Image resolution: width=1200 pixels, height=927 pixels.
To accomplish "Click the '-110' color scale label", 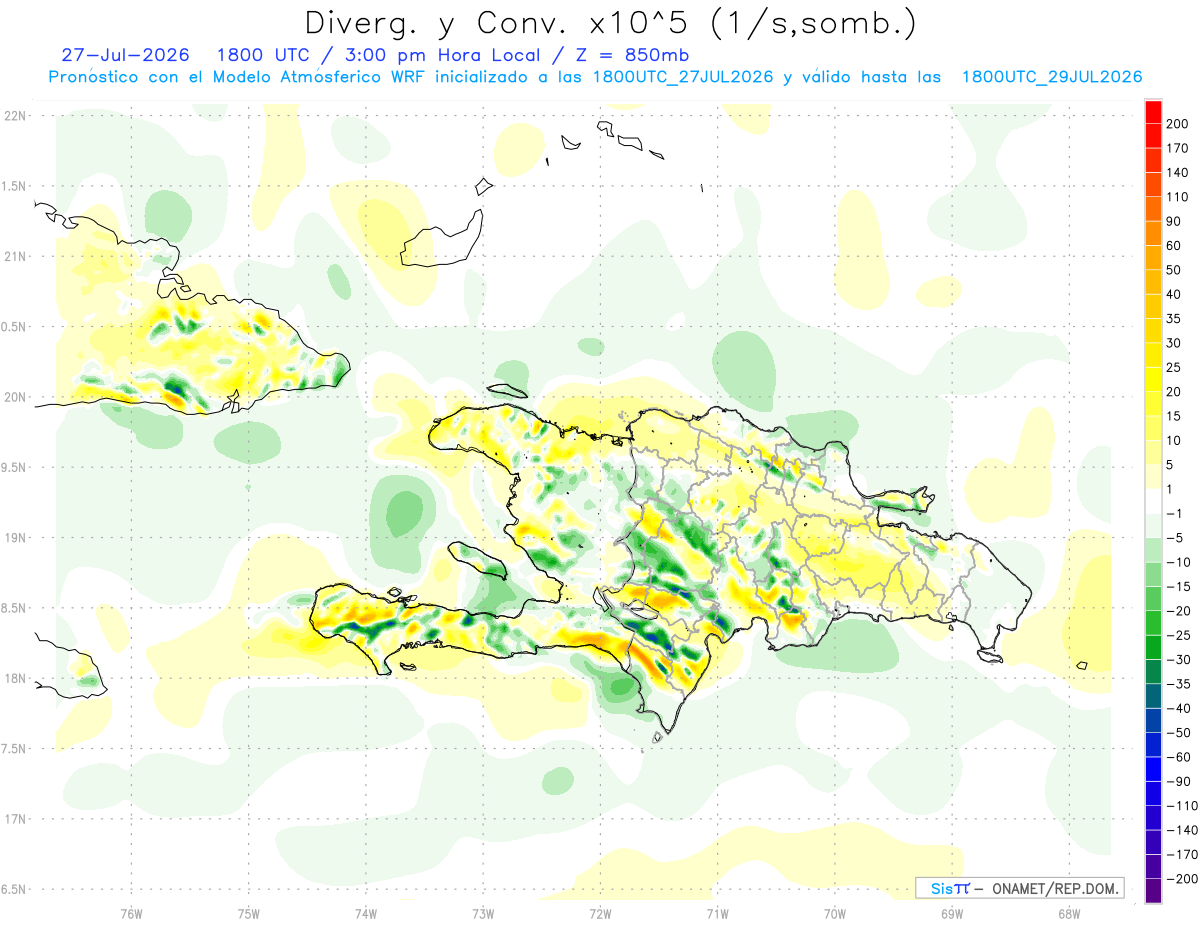I will [x=1180, y=806].
